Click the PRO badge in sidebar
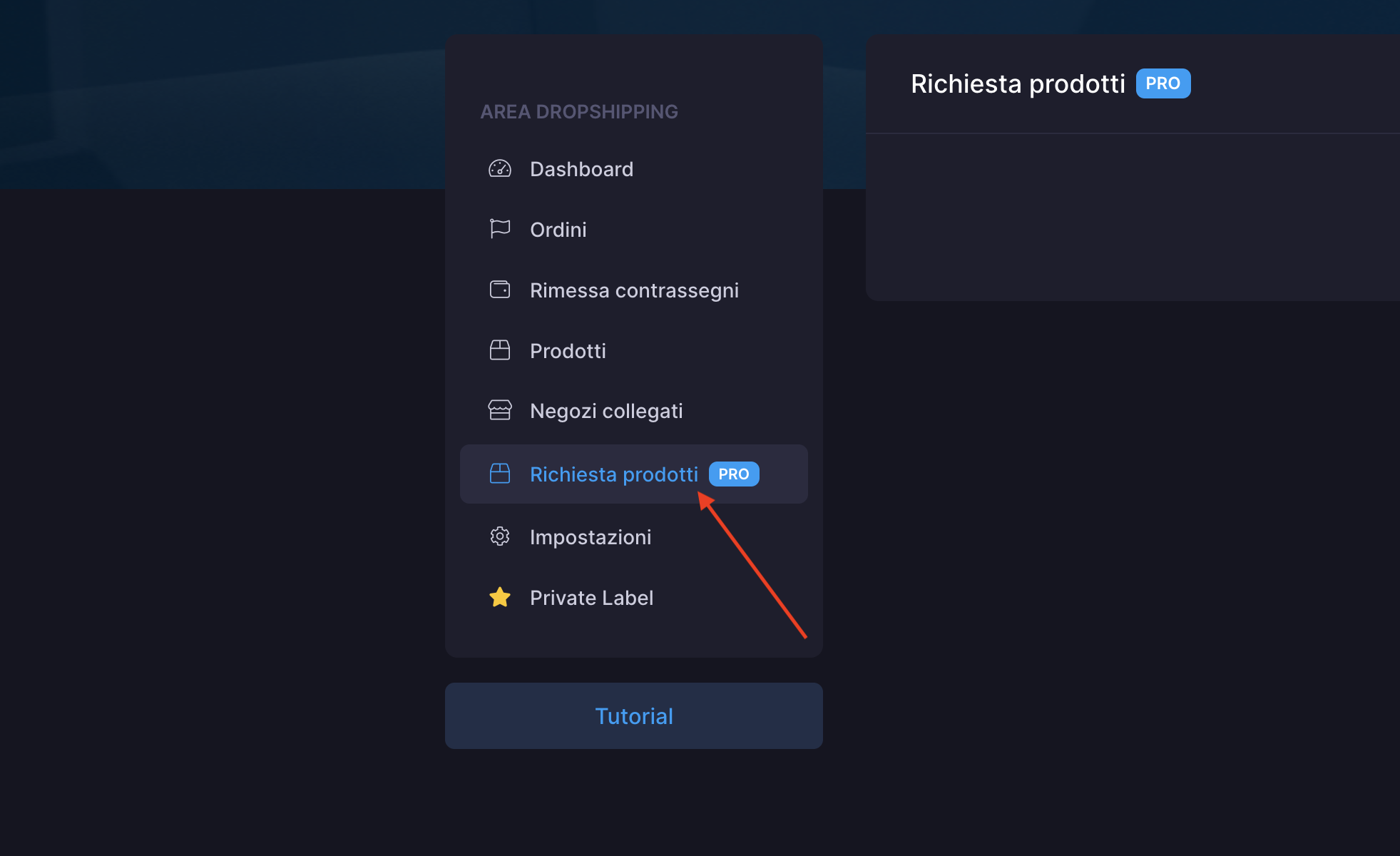Viewport: 1400px width, 856px height. pos(733,474)
